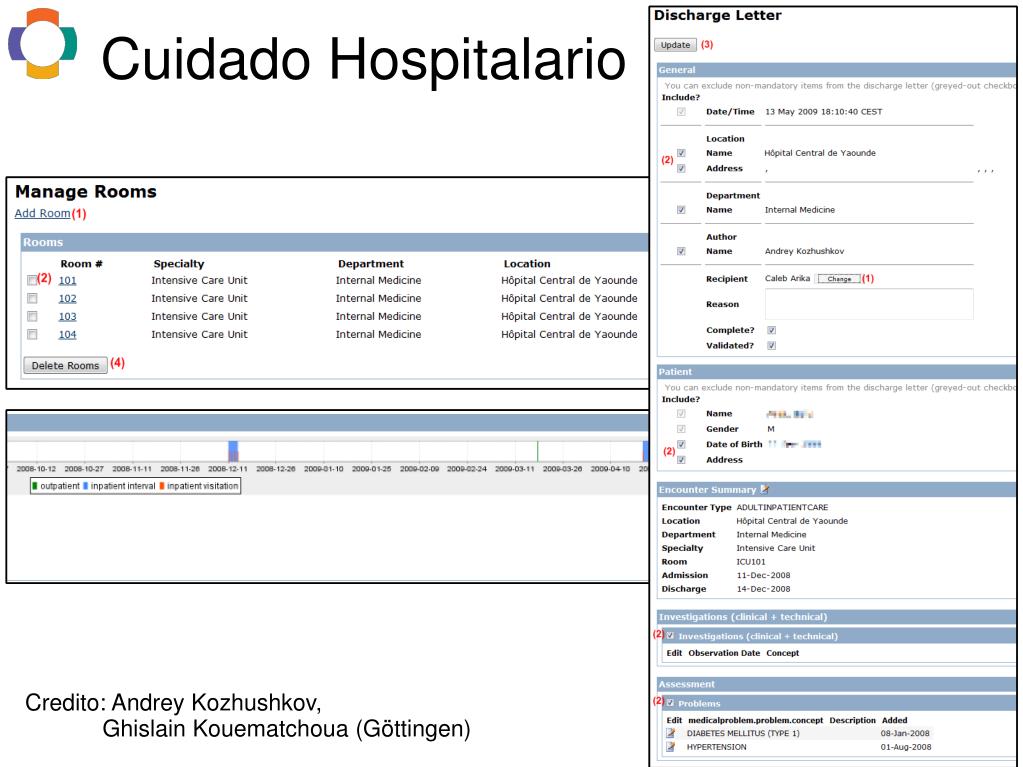Toggle include Department Name checkbox
The height and width of the screenshot is (767, 1023).
681,210
